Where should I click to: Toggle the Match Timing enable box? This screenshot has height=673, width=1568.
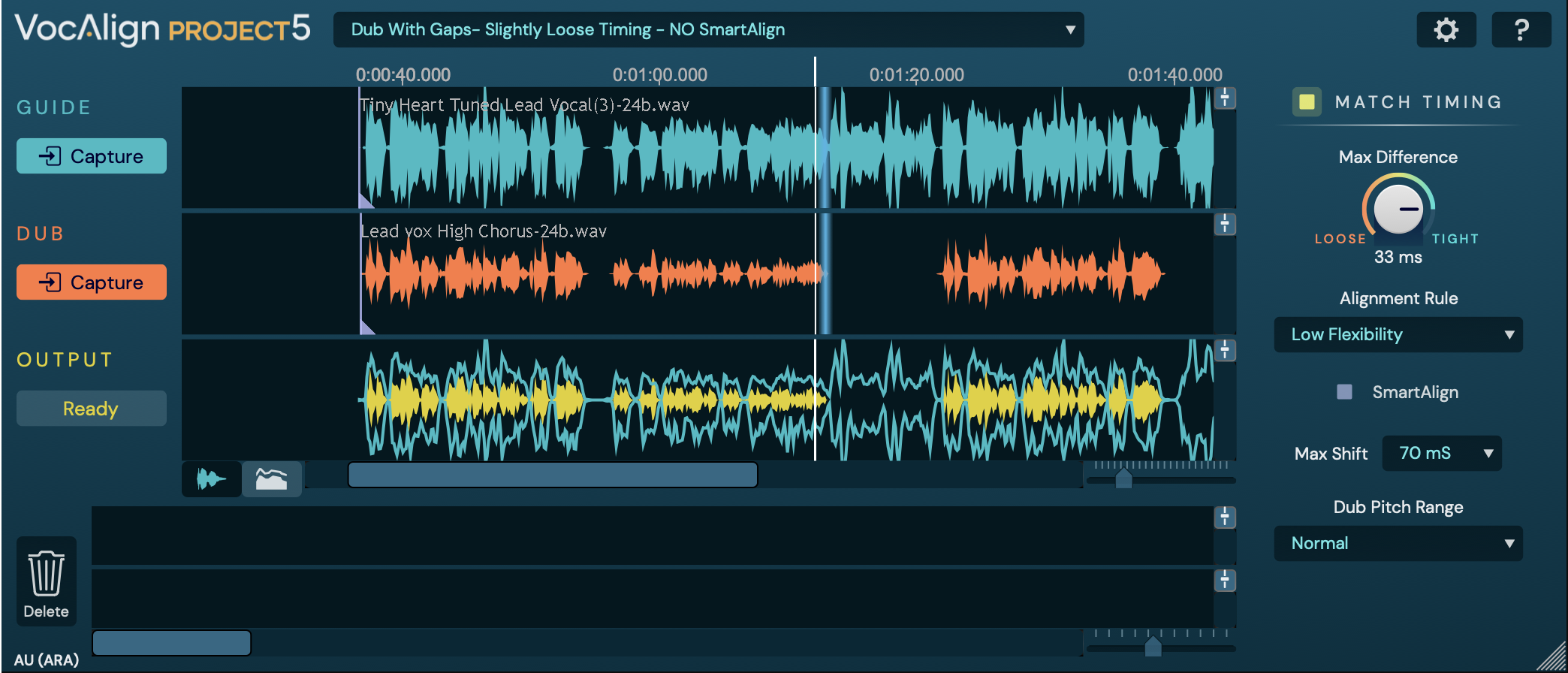point(1307,102)
